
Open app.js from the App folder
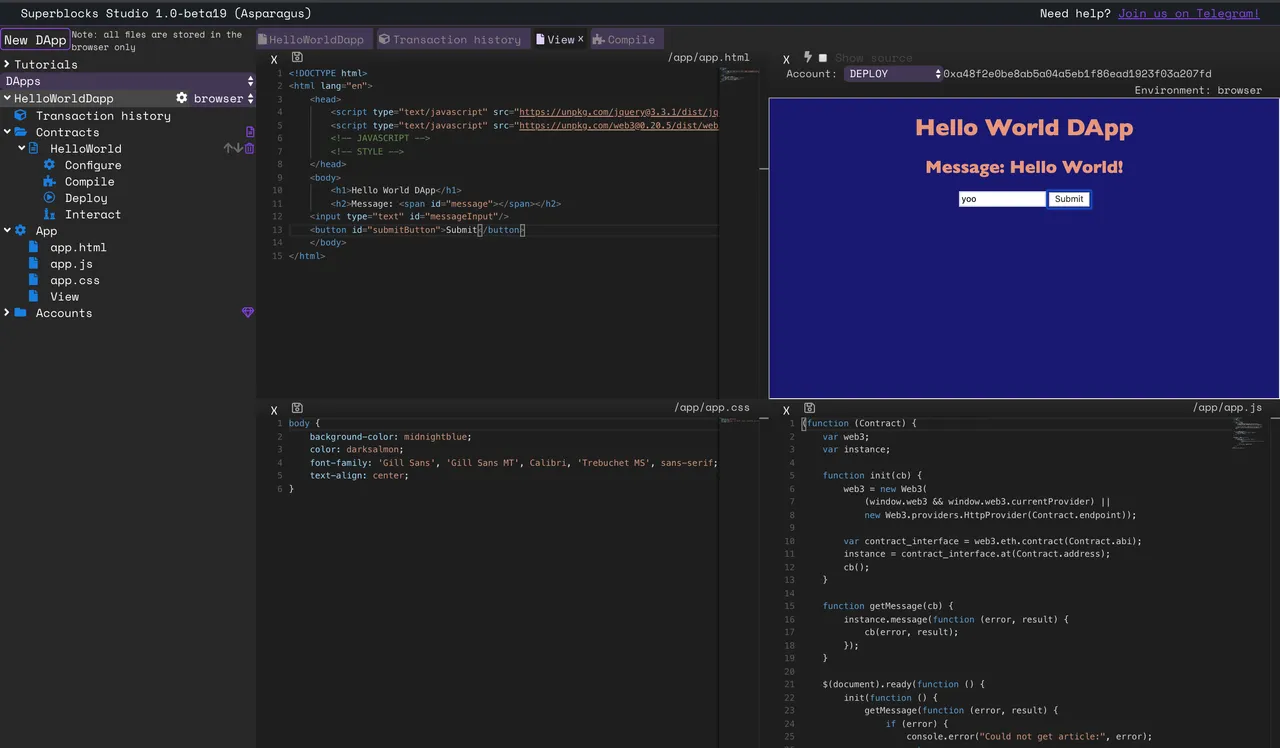point(71,264)
